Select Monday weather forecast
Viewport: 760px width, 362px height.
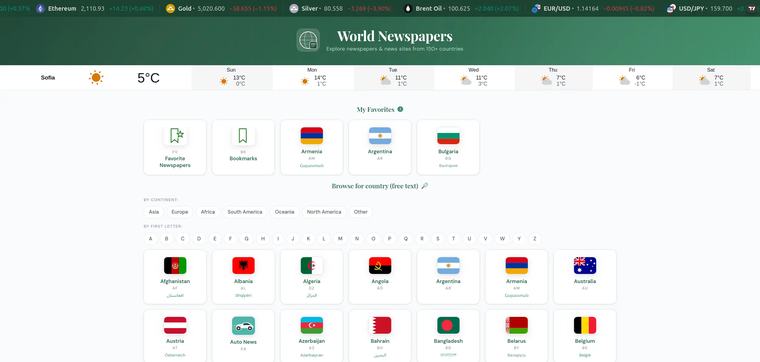point(313,78)
